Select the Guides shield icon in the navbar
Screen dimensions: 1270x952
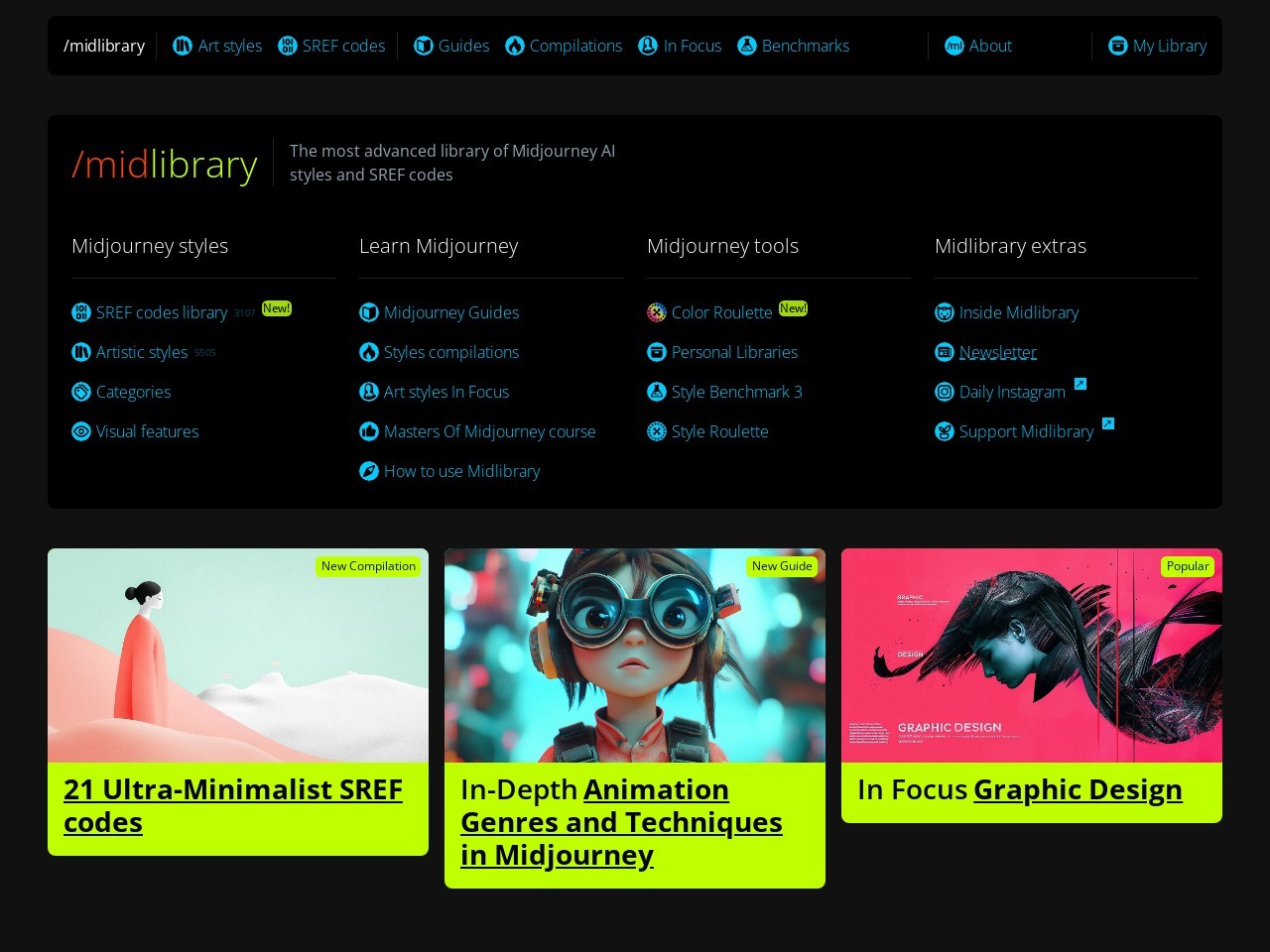click(424, 46)
